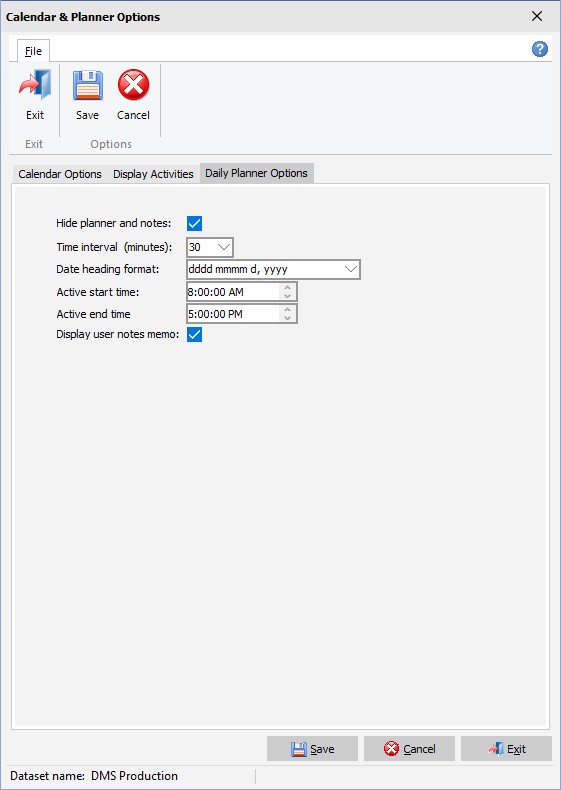
Task: Click the bottom Exit button label
Action: [516, 749]
